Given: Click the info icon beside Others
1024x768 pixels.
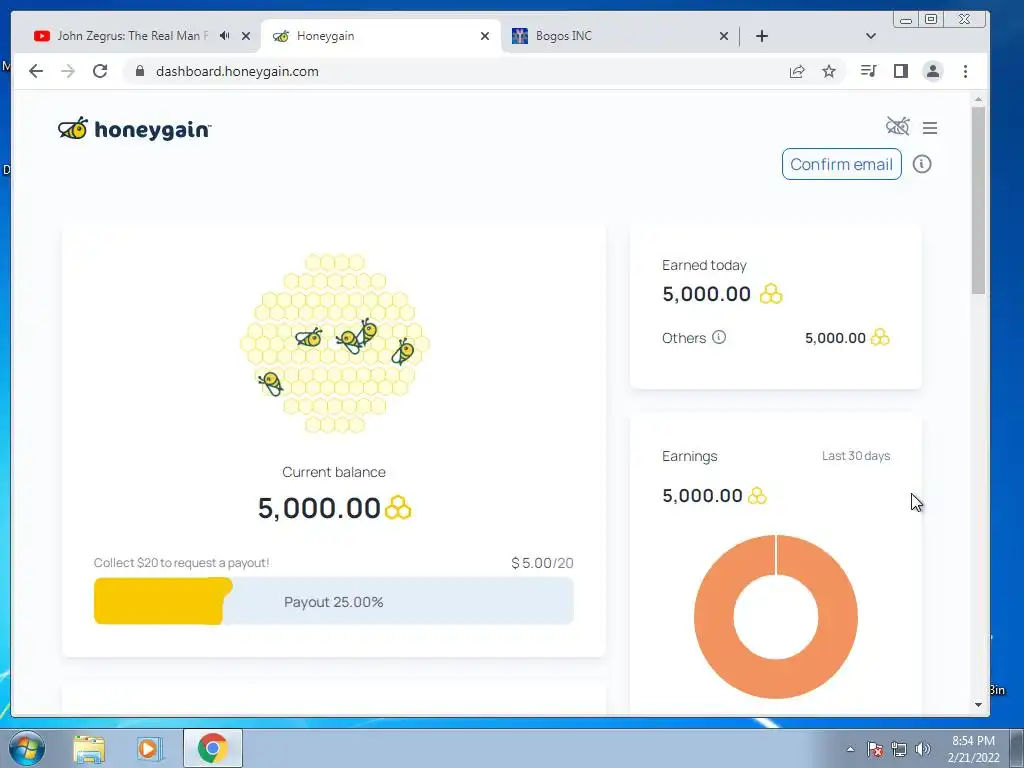Looking at the screenshot, I should point(718,337).
